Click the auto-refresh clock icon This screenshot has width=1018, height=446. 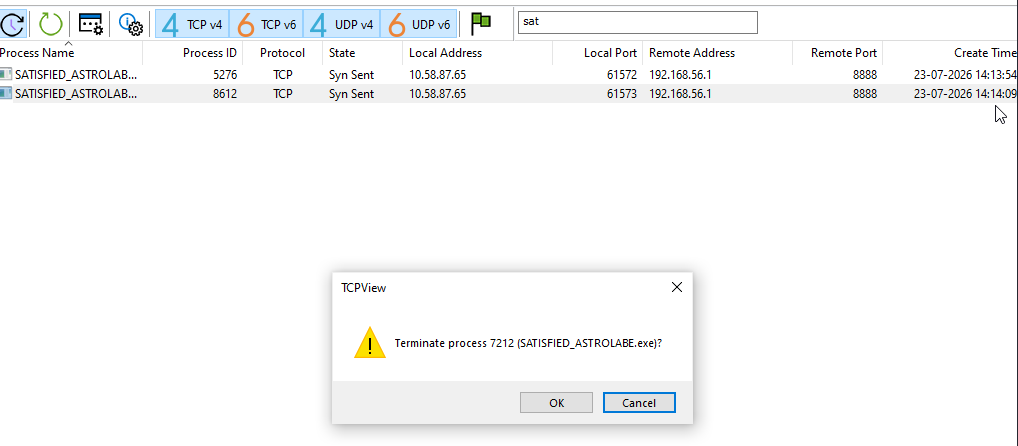tap(12, 24)
